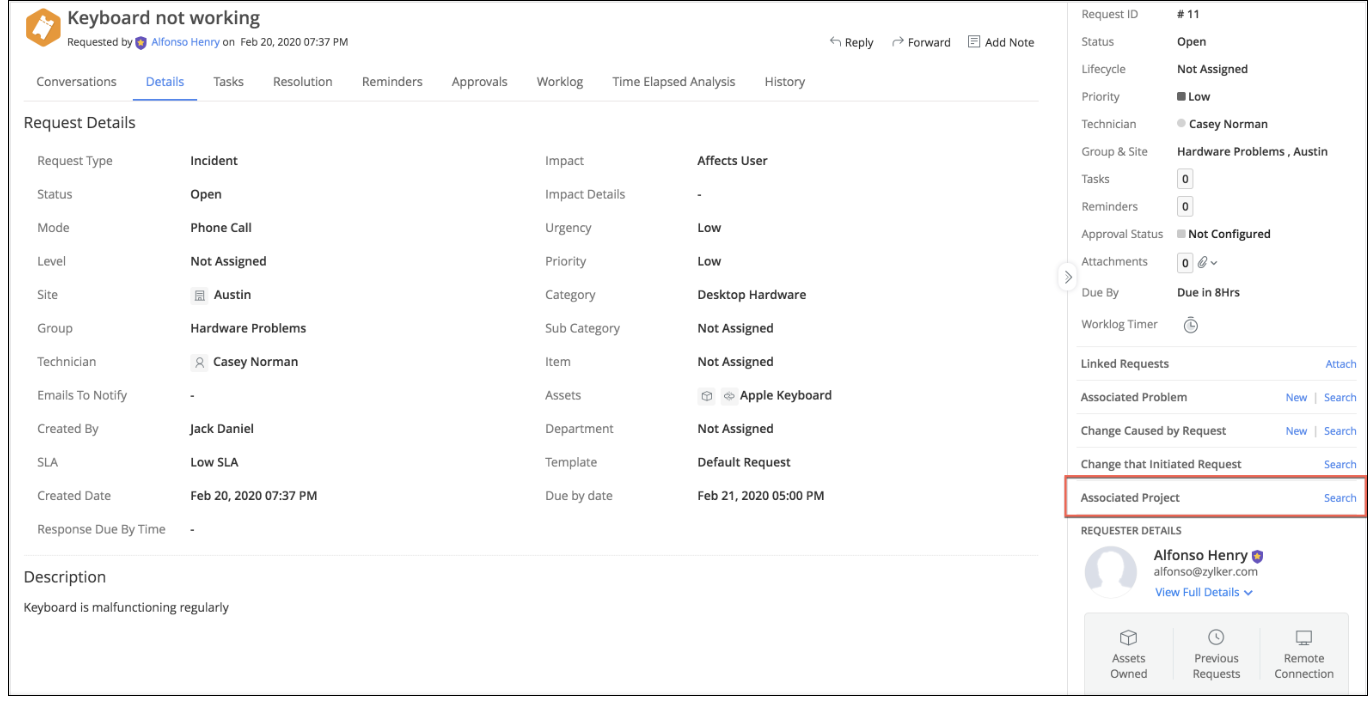Click the Apple Keyboard asset cube icon
This screenshot has width=1372, height=702.
coord(707,396)
